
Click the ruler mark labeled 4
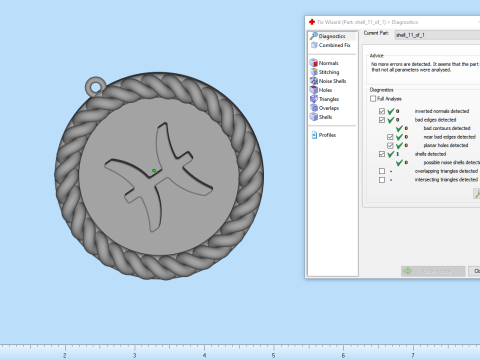coord(204,355)
